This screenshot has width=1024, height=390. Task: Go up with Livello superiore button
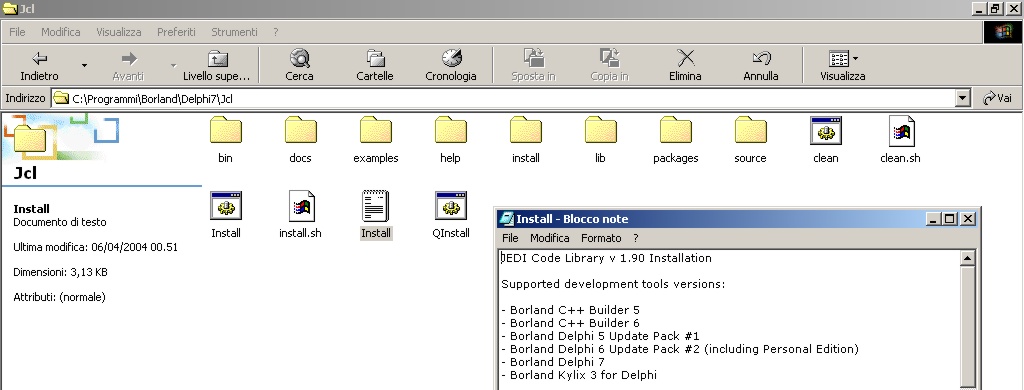(x=216, y=65)
